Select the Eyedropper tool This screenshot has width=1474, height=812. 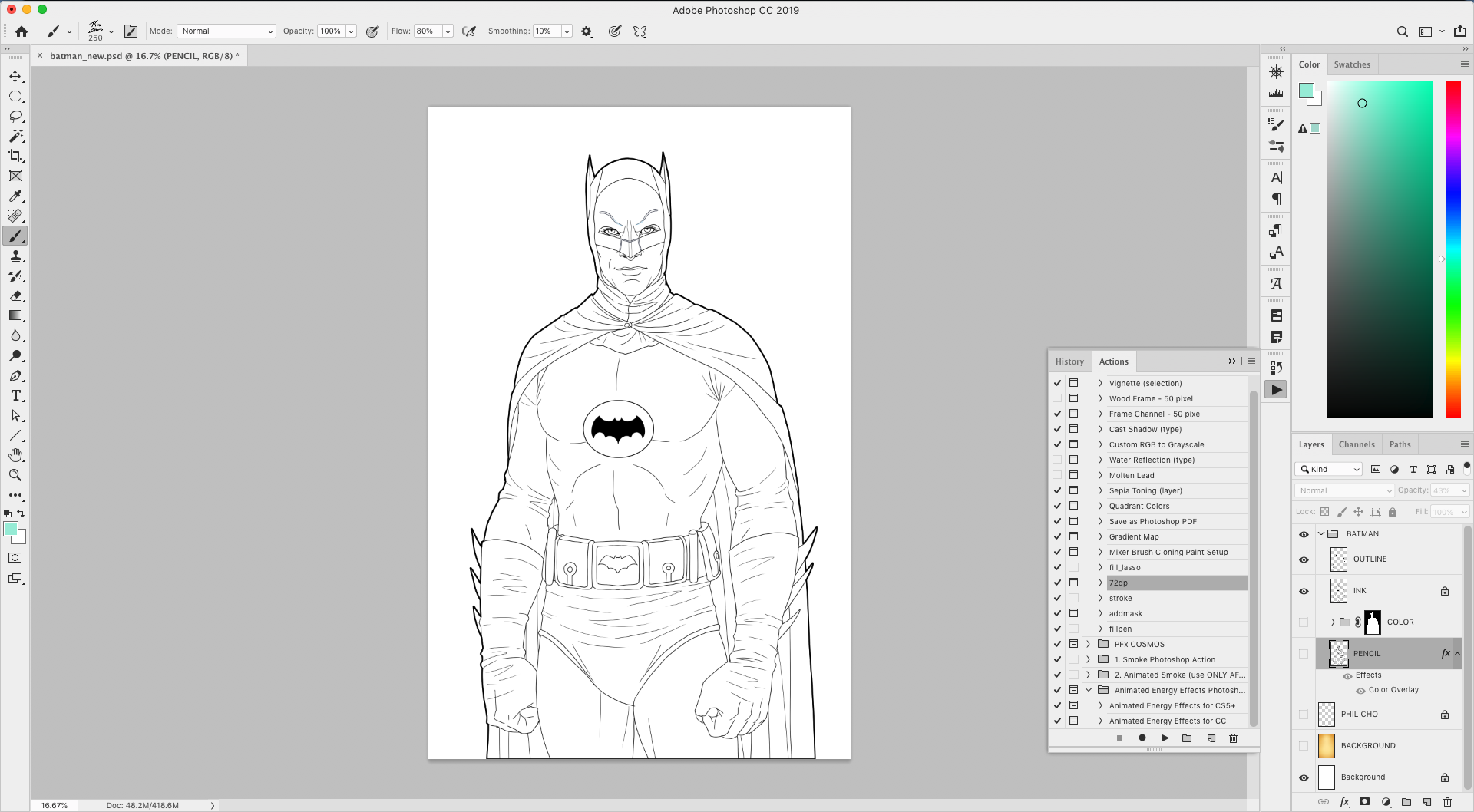(15, 196)
